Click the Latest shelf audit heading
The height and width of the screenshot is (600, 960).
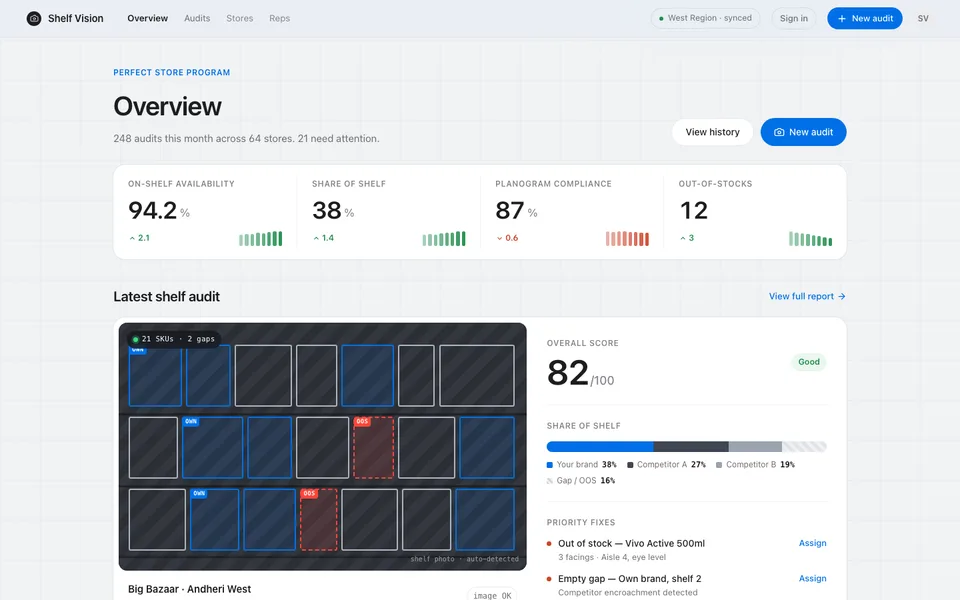pos(167,296)
